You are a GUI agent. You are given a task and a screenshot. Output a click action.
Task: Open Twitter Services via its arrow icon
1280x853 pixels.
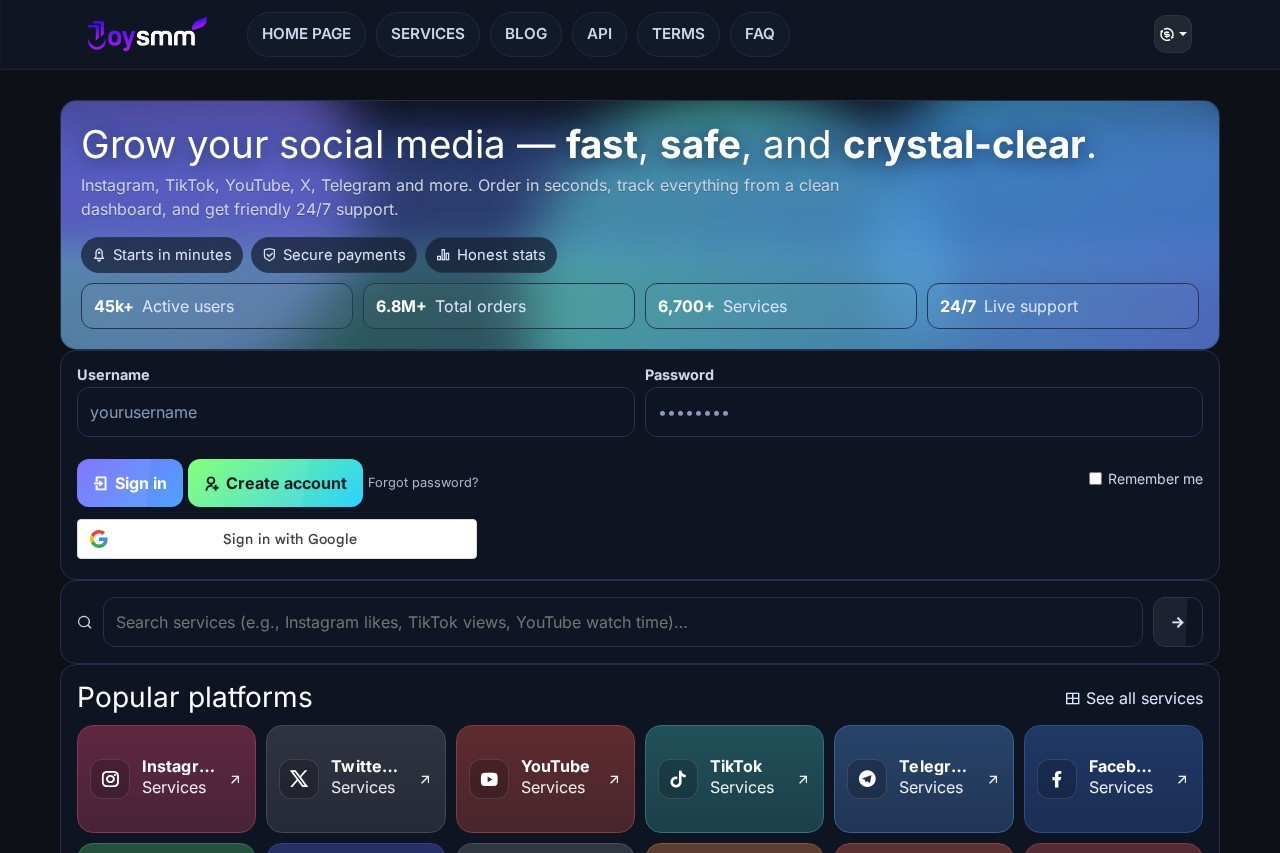pyautogui.click(x=425, y=779)
